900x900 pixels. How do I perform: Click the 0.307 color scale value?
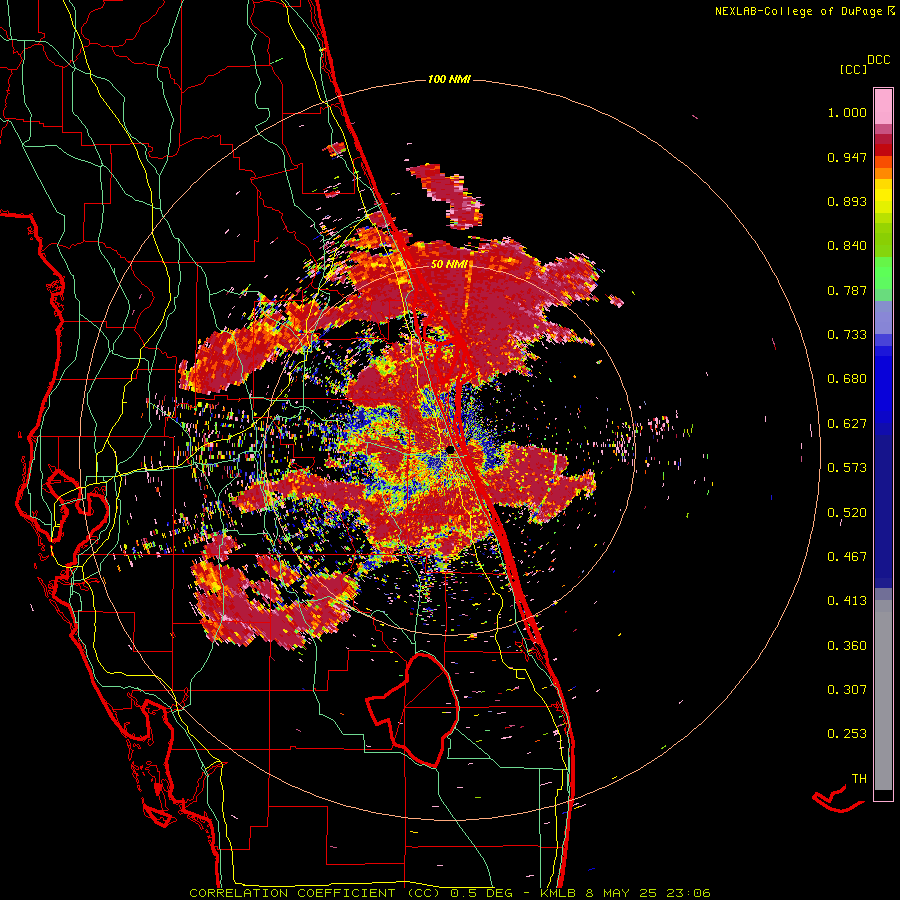tap(847, 690)
